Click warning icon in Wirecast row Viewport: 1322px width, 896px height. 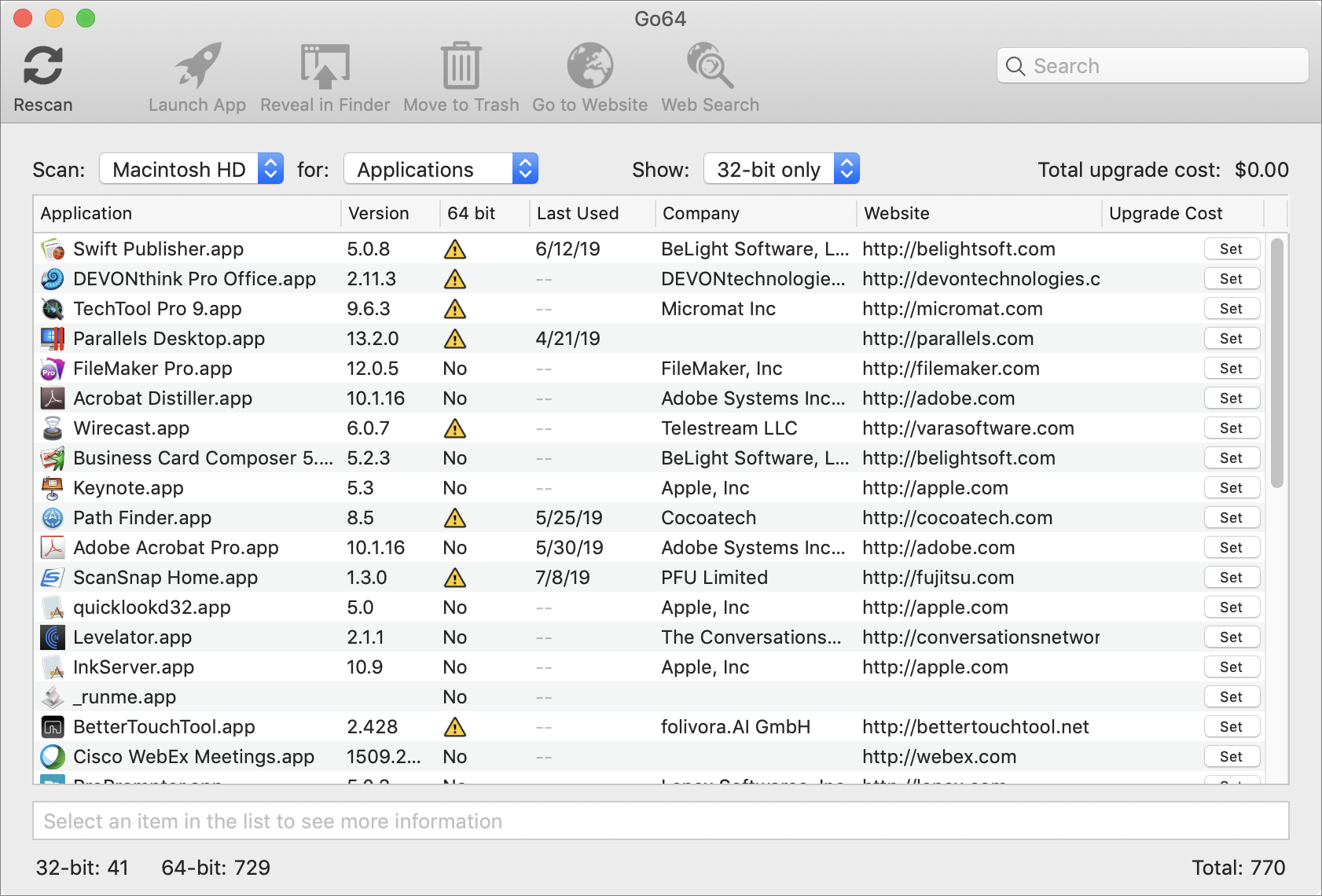tap(455, 428)
